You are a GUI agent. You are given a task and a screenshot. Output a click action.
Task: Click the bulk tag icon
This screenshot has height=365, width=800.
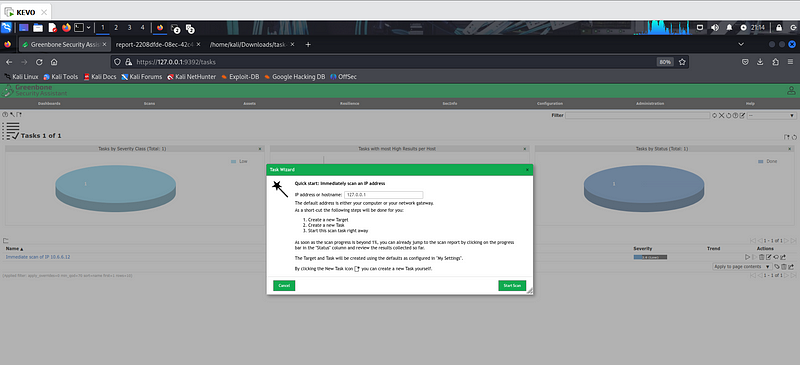pos(777,266)
